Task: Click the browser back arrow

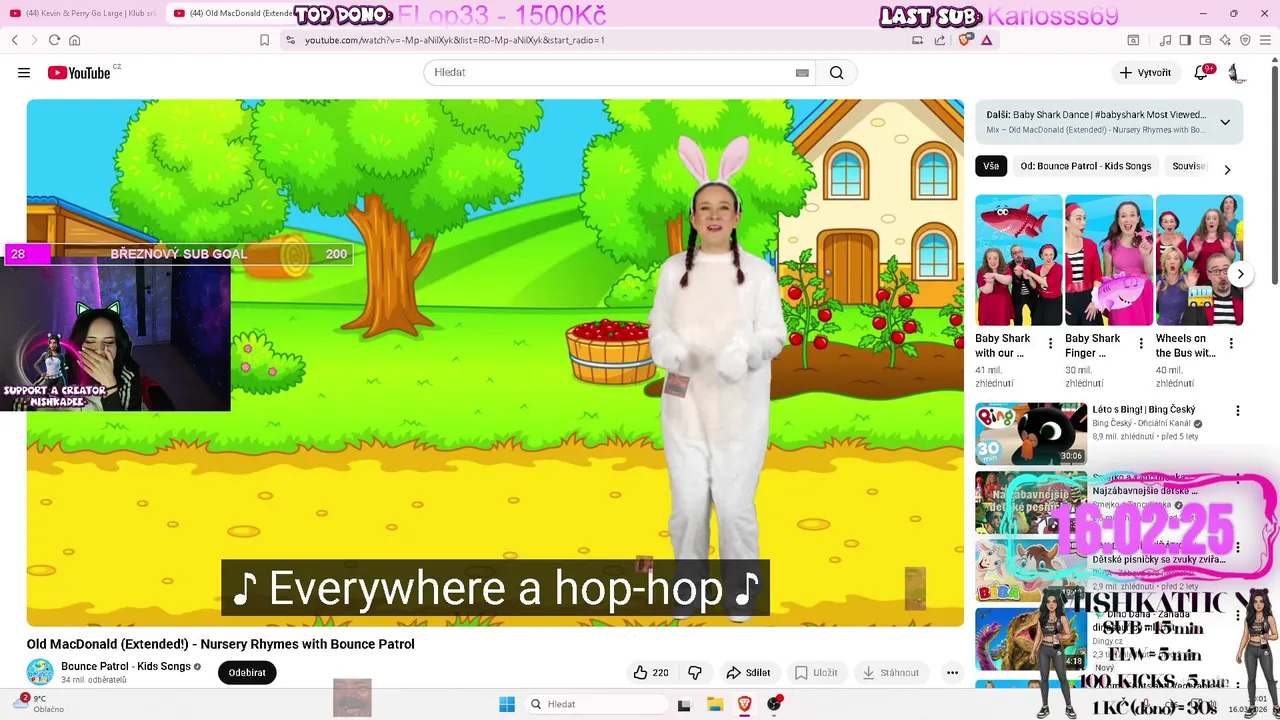Action: pos(15,40)
